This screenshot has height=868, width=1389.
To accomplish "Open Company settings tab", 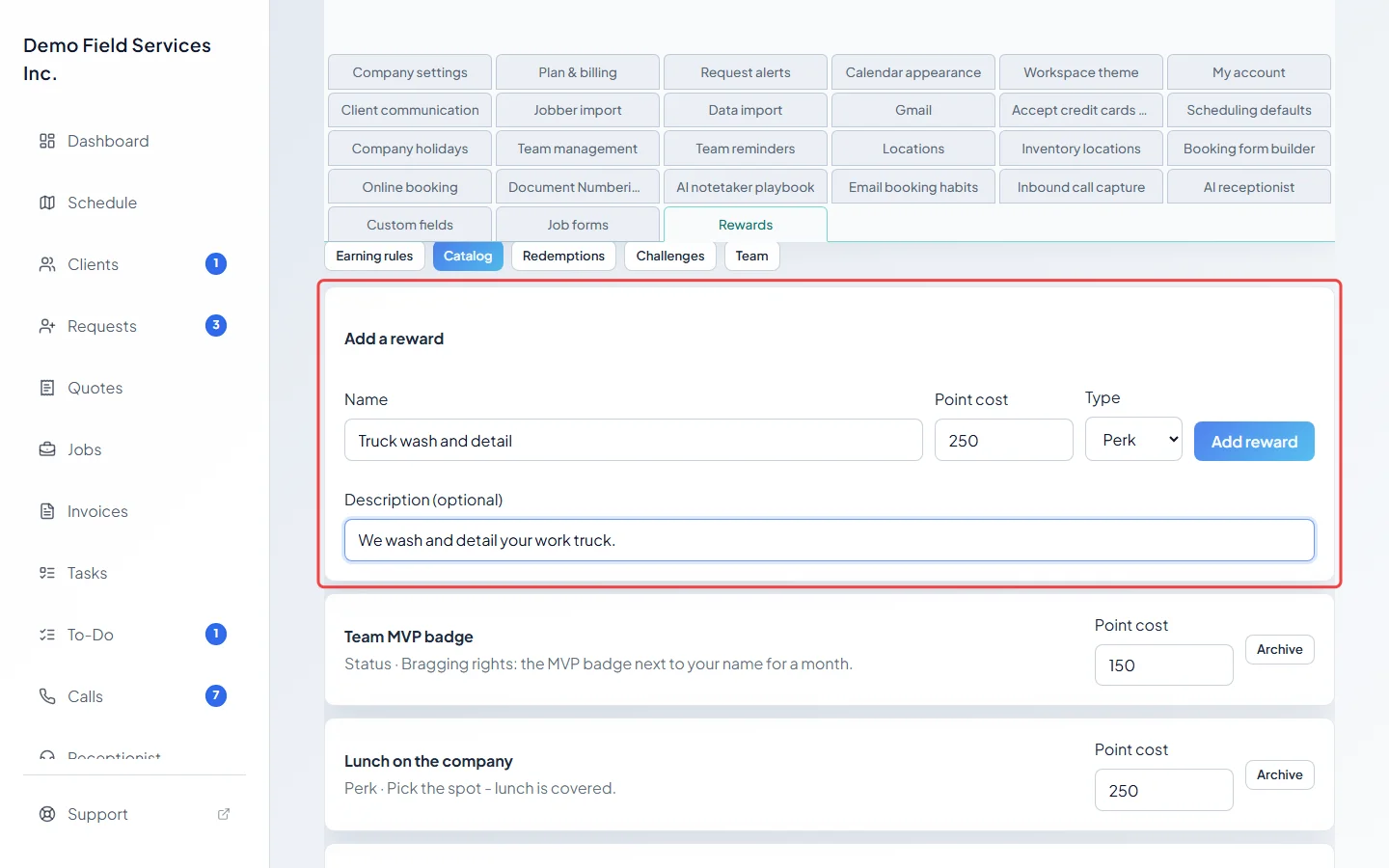I will tap(410, 72).
